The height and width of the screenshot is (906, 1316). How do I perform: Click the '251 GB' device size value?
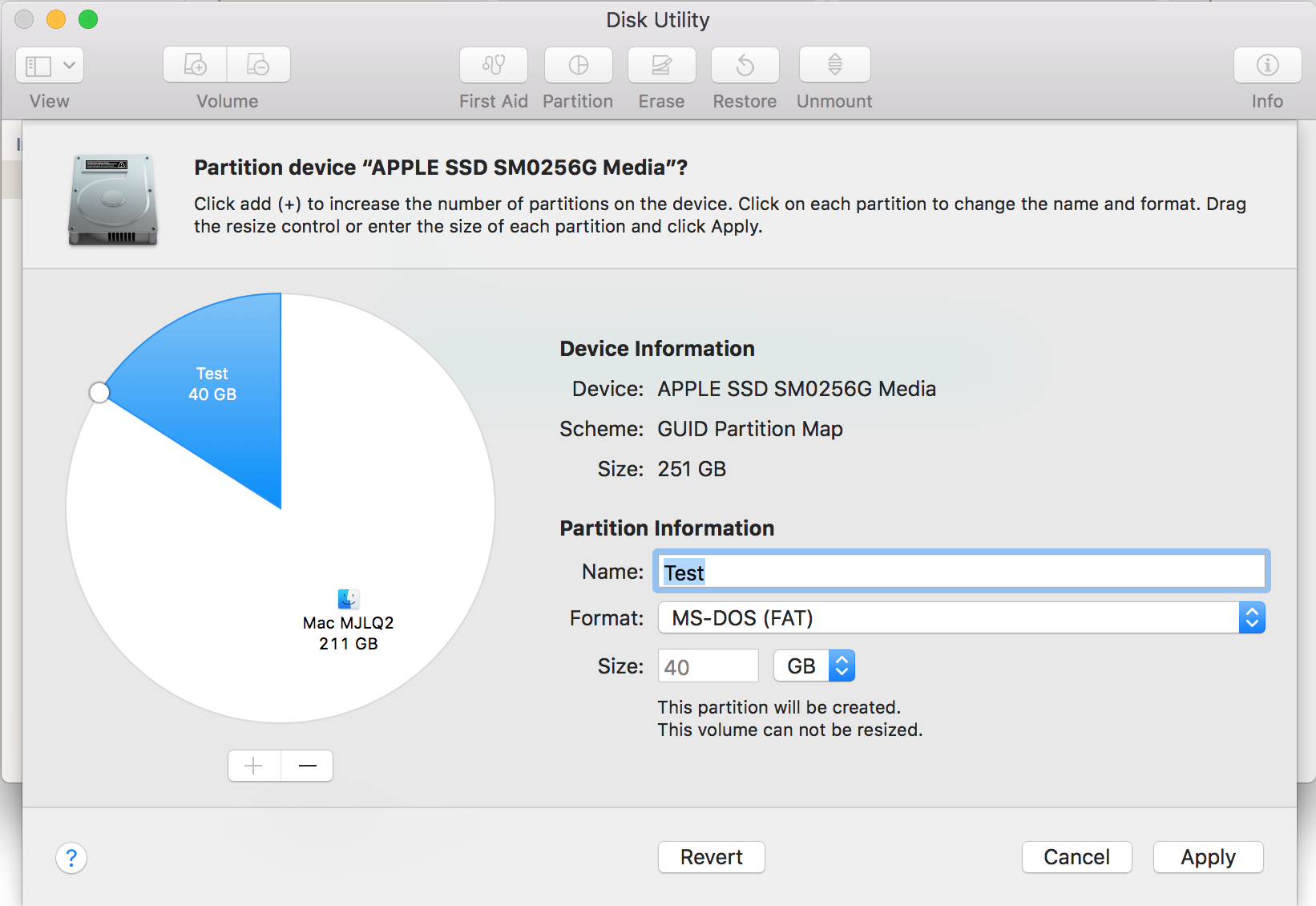(692, 469)
